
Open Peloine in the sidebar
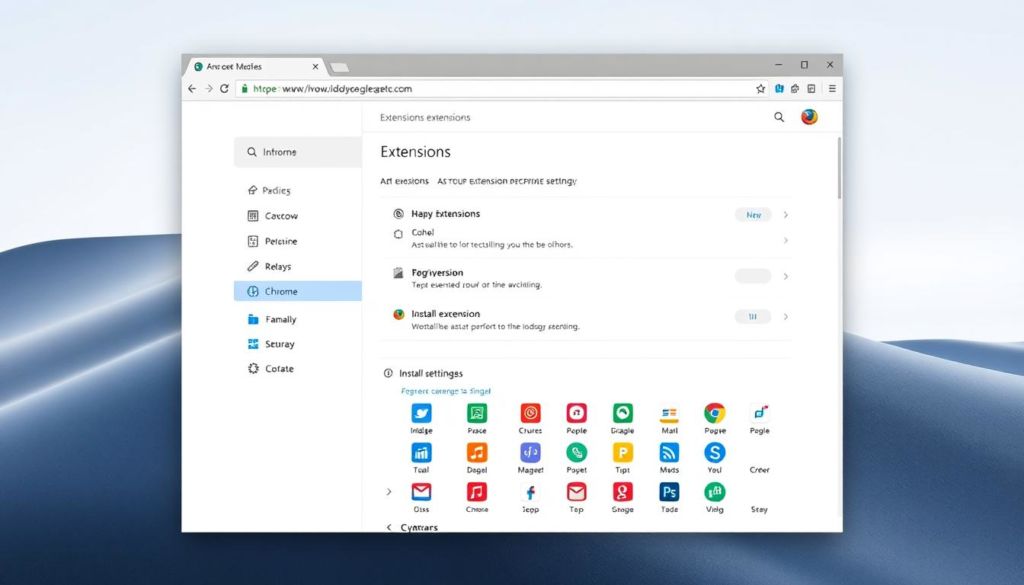(298, 242)
